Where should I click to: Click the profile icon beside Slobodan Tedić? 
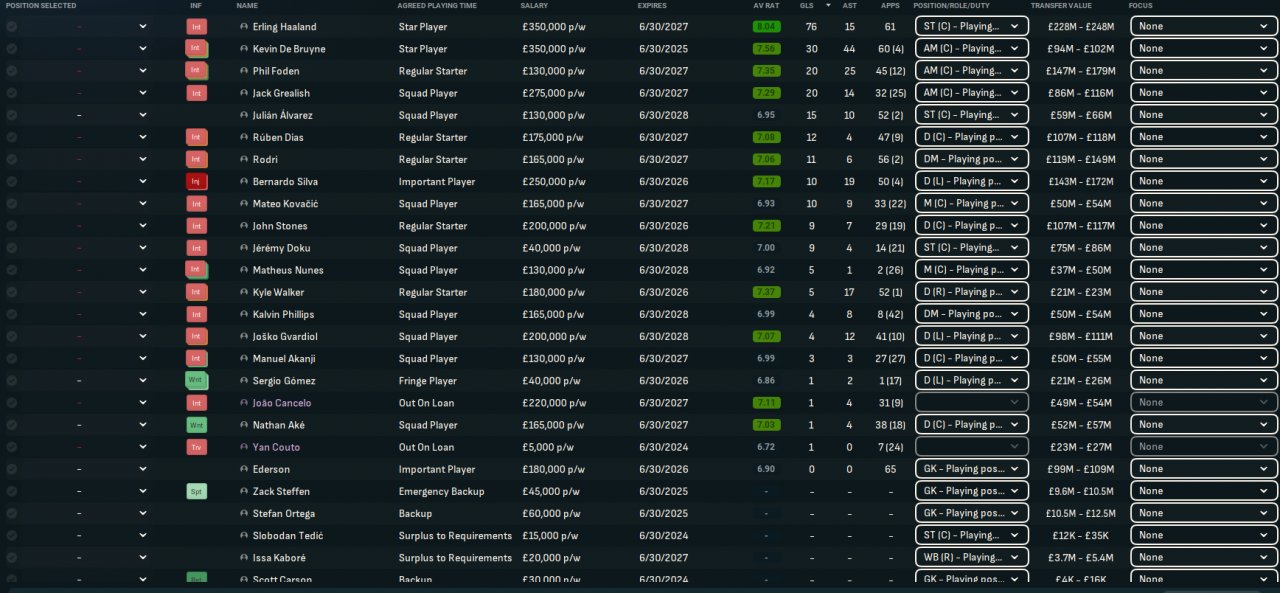[244, 536]
